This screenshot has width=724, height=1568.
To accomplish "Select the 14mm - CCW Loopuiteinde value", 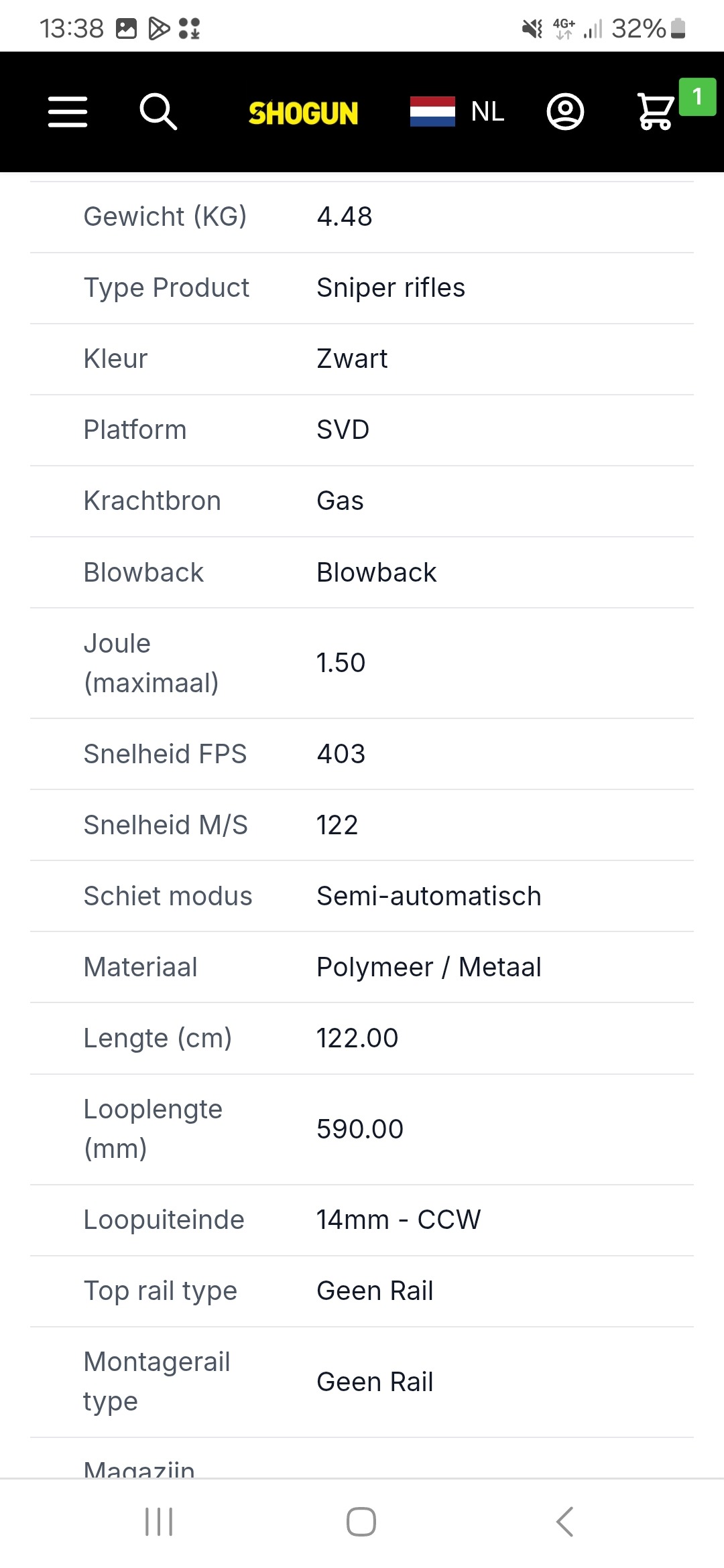I will tap(398, 1220).
